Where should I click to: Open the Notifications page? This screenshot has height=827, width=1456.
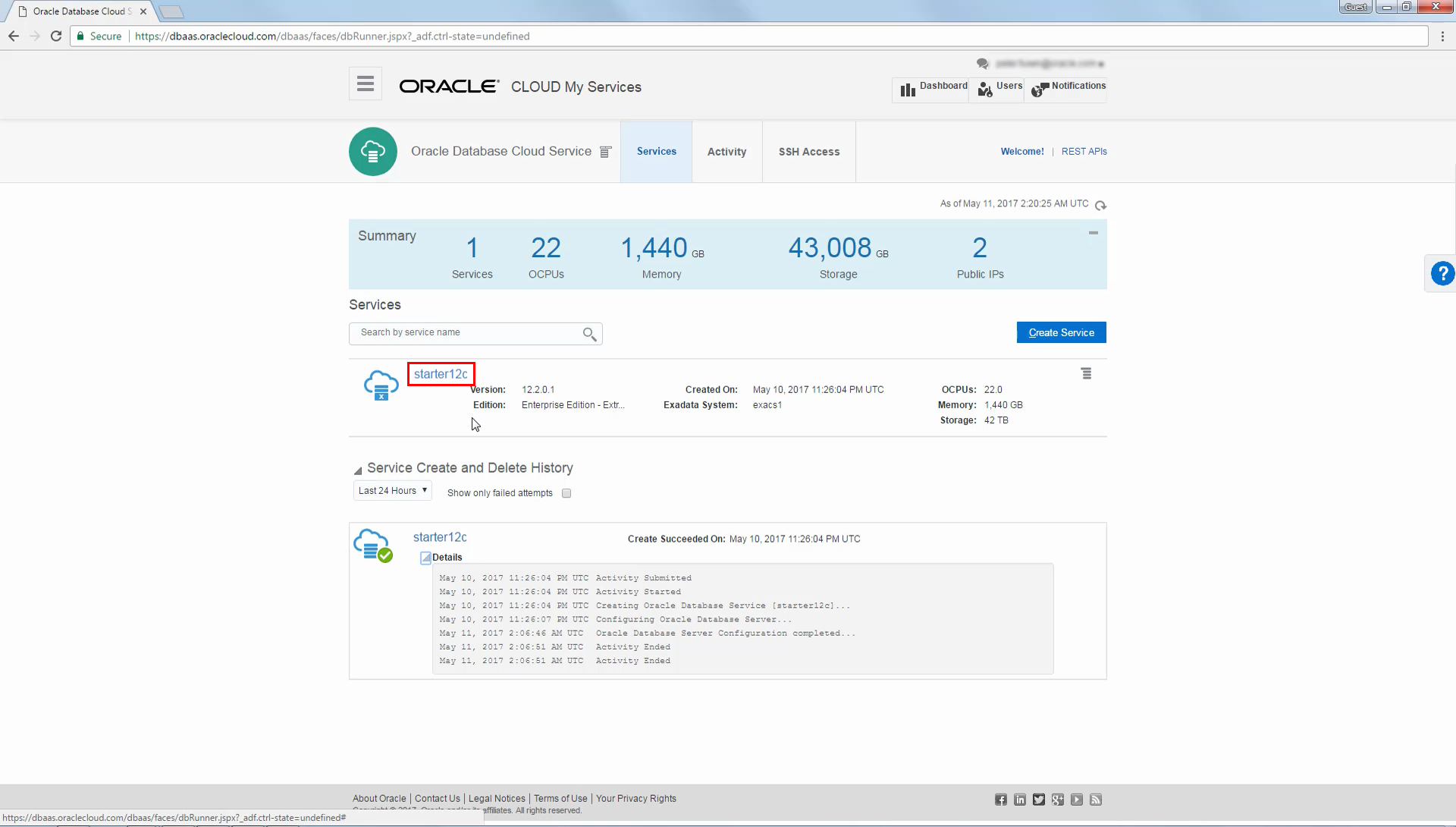tap(1068, 89)
